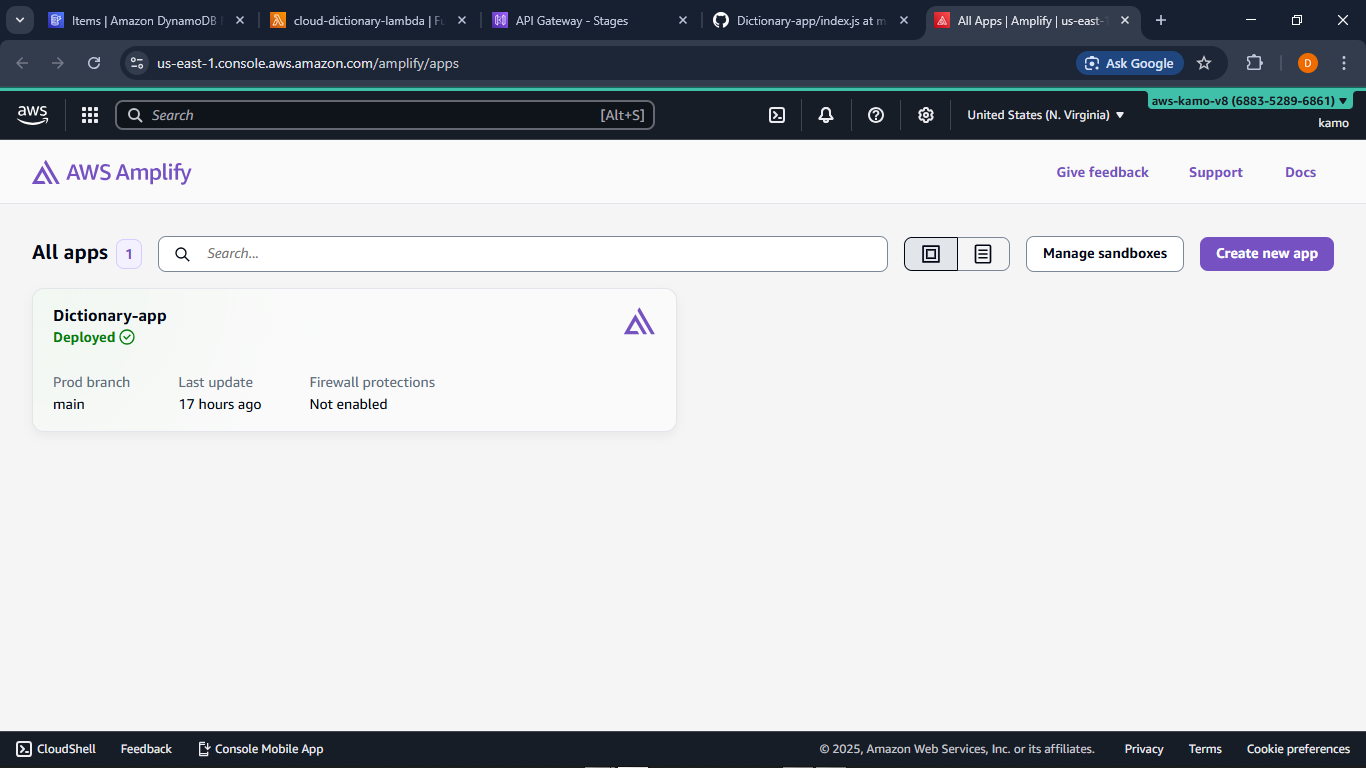
Task: Open the kamo account menu
Action: coord(1333,122)
